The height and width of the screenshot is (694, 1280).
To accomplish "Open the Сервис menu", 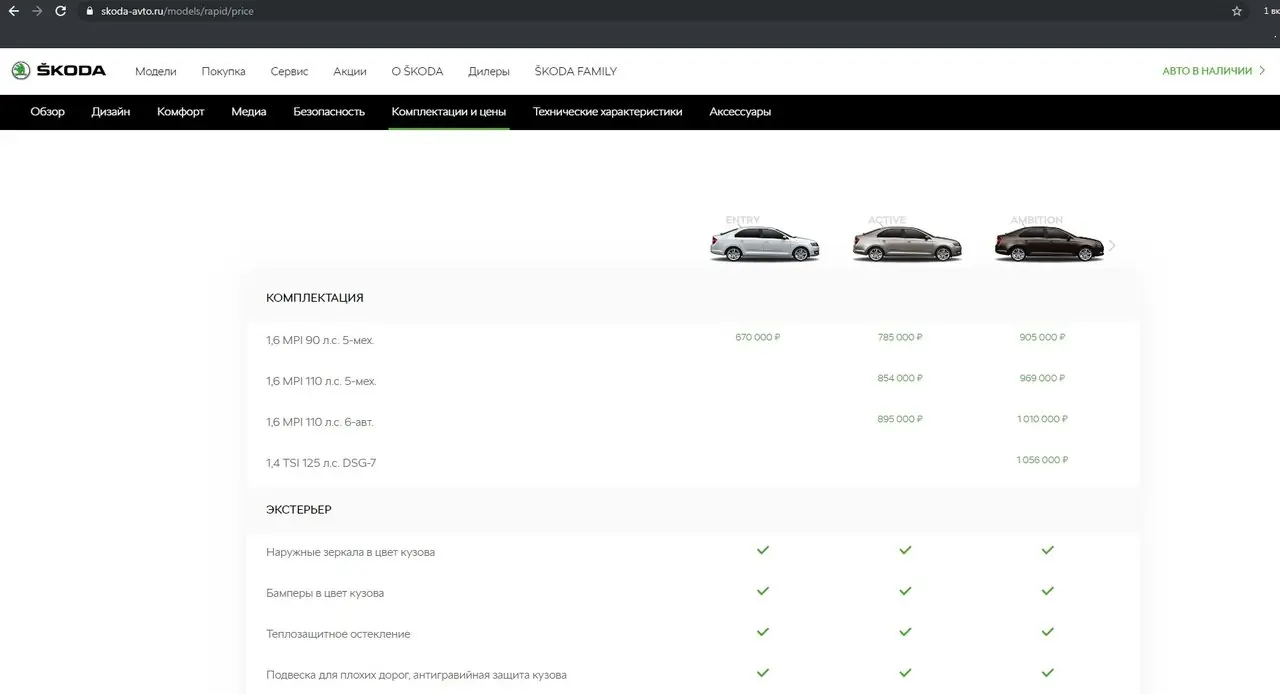I will coord(289,72).
